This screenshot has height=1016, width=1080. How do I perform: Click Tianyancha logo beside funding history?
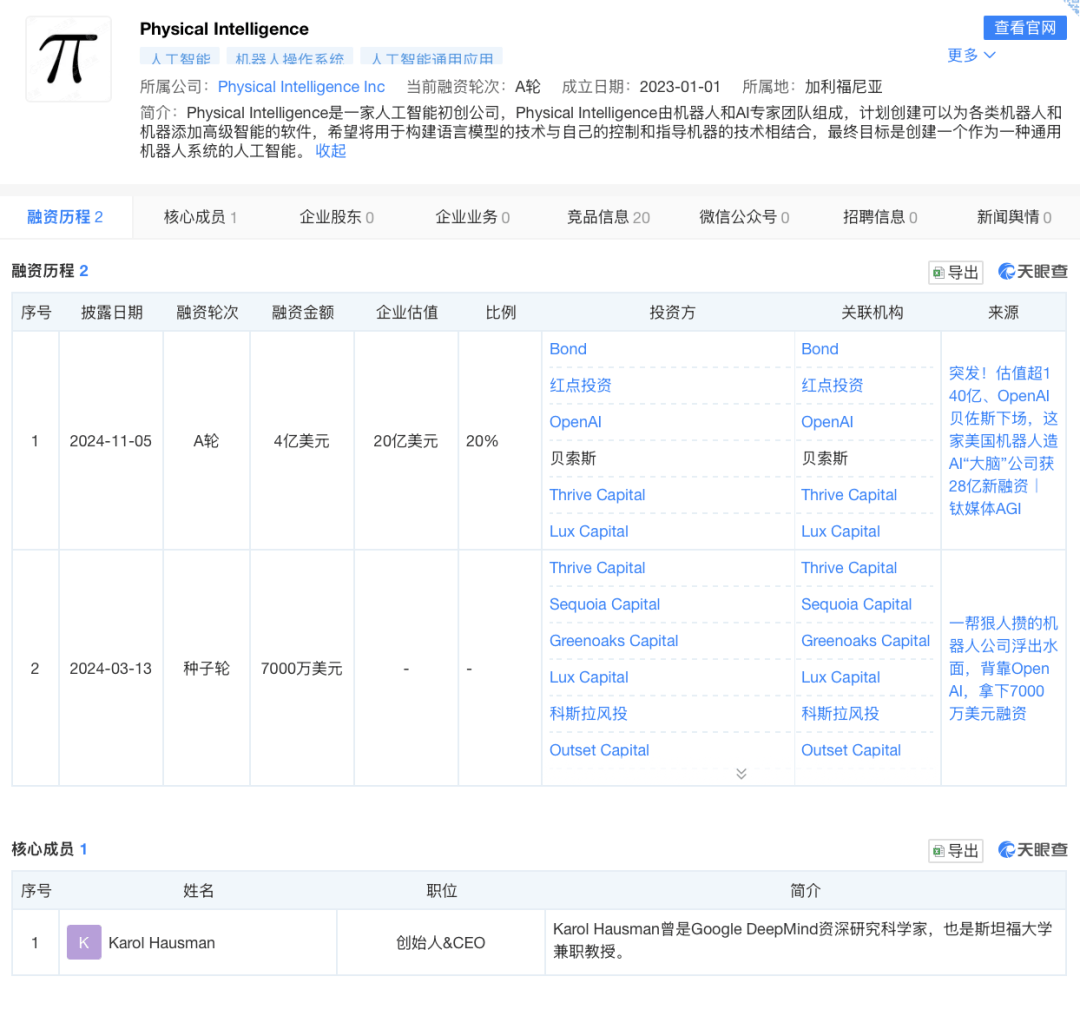pos(1032,271)
